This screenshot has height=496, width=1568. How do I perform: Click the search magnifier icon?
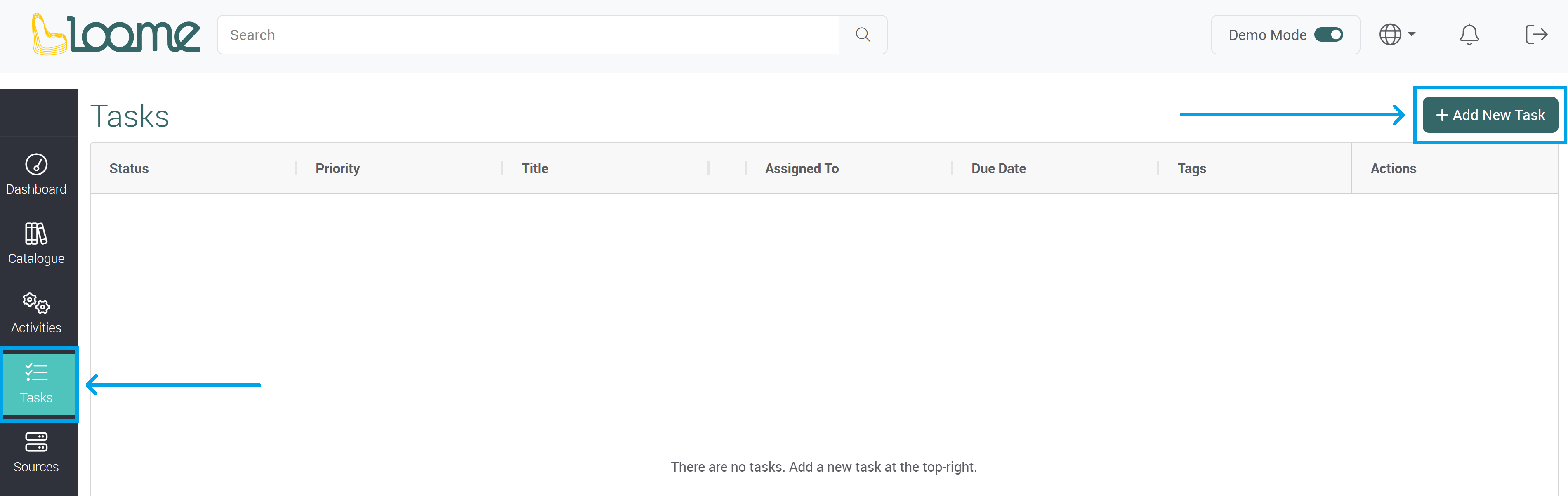(863, 35)
